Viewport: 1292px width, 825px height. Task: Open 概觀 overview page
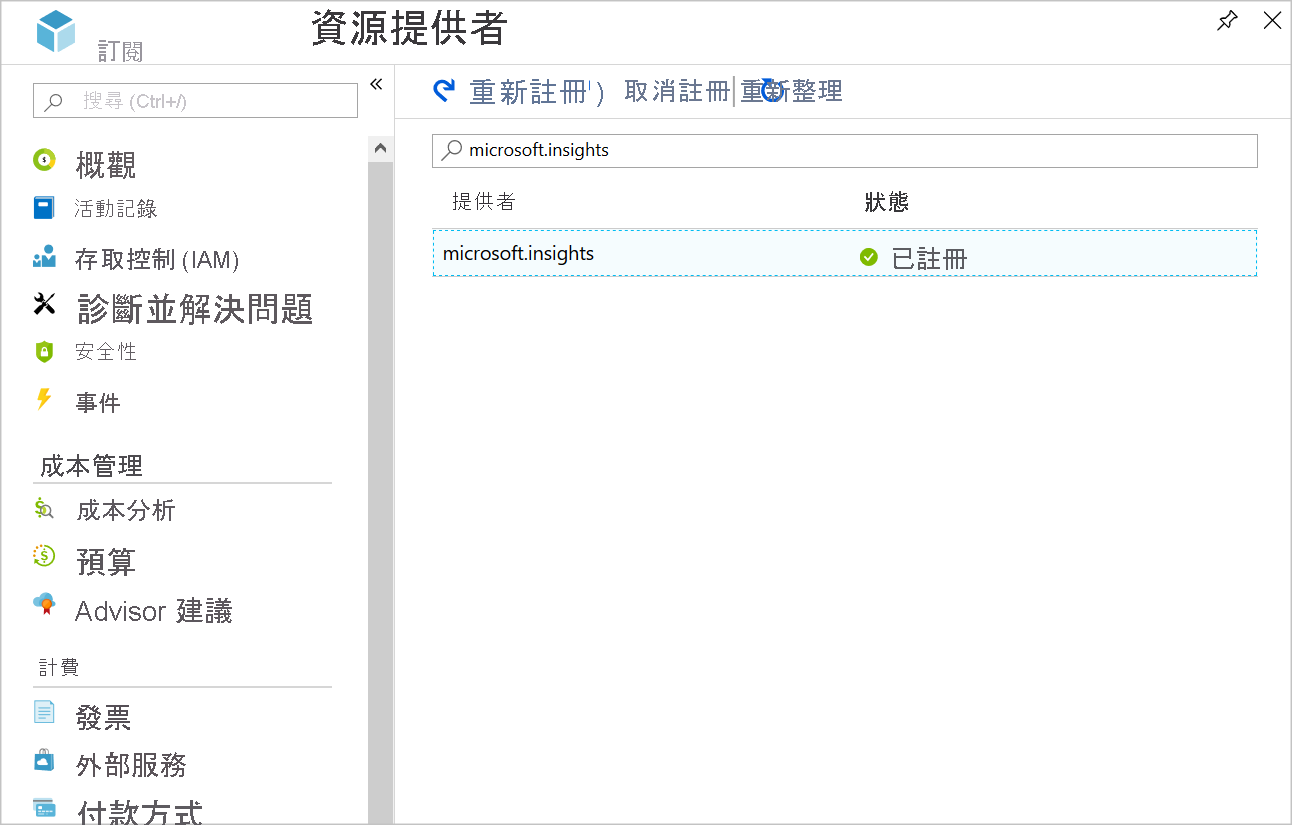[105, 165]
